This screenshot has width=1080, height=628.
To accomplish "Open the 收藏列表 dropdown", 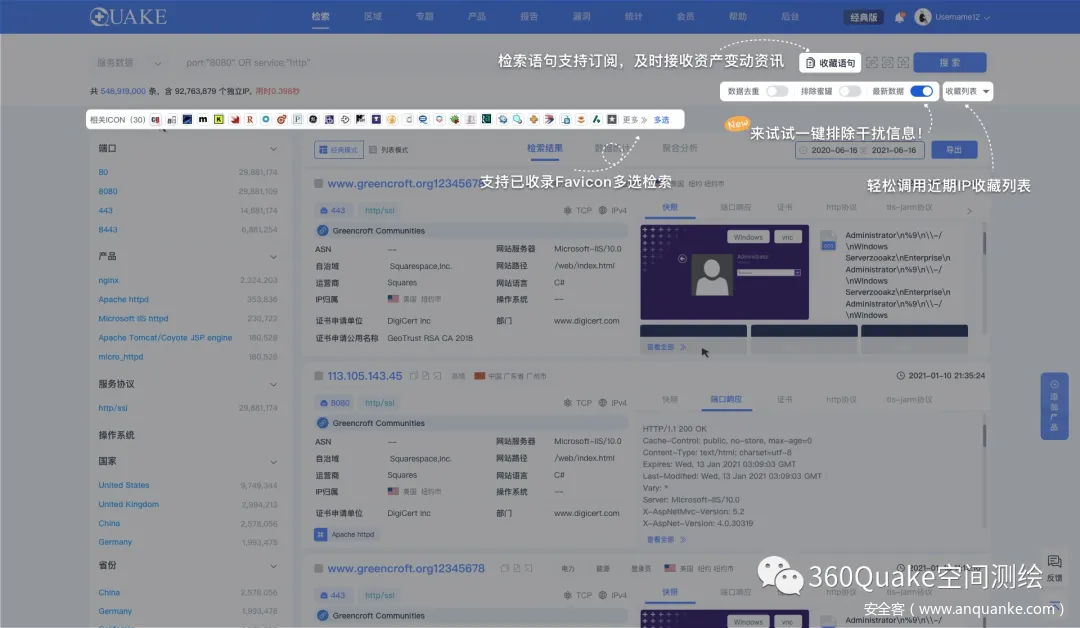I will (967, 91).
